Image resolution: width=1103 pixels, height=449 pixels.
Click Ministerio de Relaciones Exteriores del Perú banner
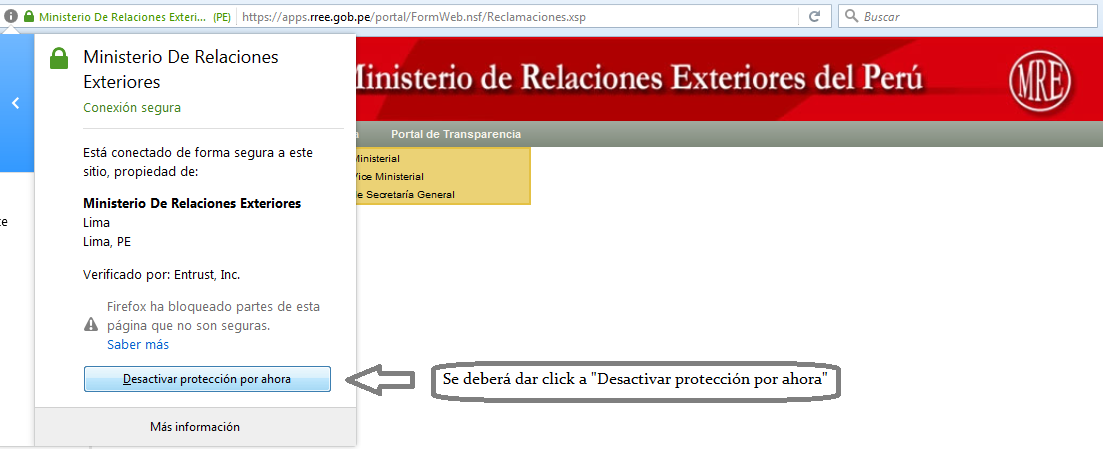[x=637, y=77]
